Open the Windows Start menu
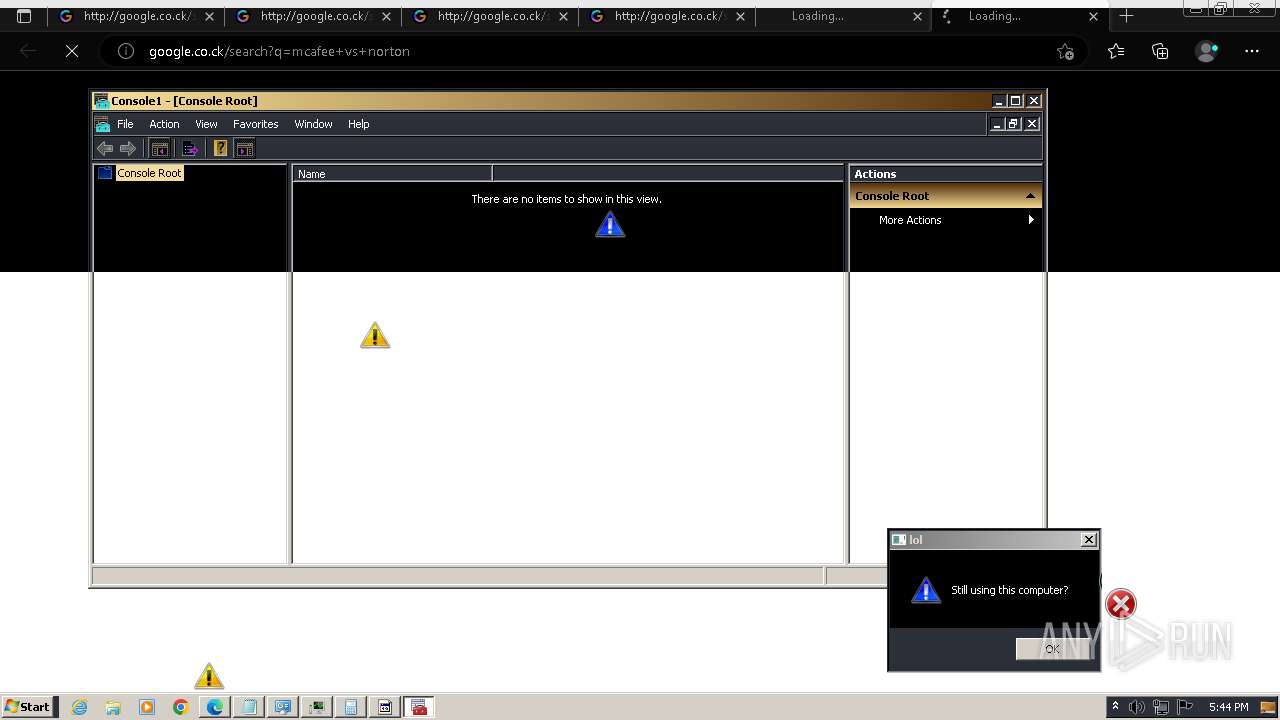The height and width of the screenshot is (720, 1280). coord(29,707)
